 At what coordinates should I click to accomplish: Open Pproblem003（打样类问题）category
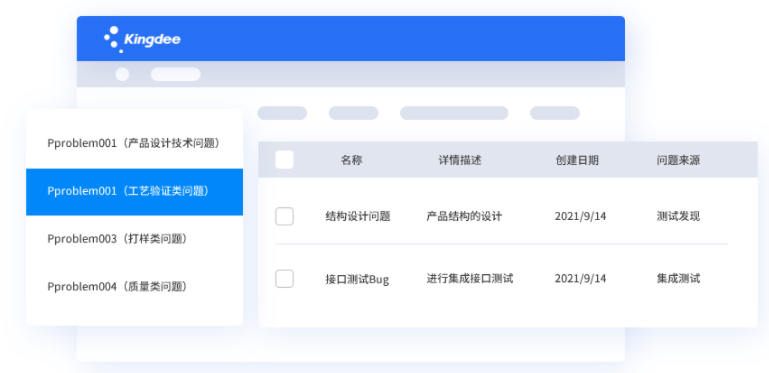[134, 239]
